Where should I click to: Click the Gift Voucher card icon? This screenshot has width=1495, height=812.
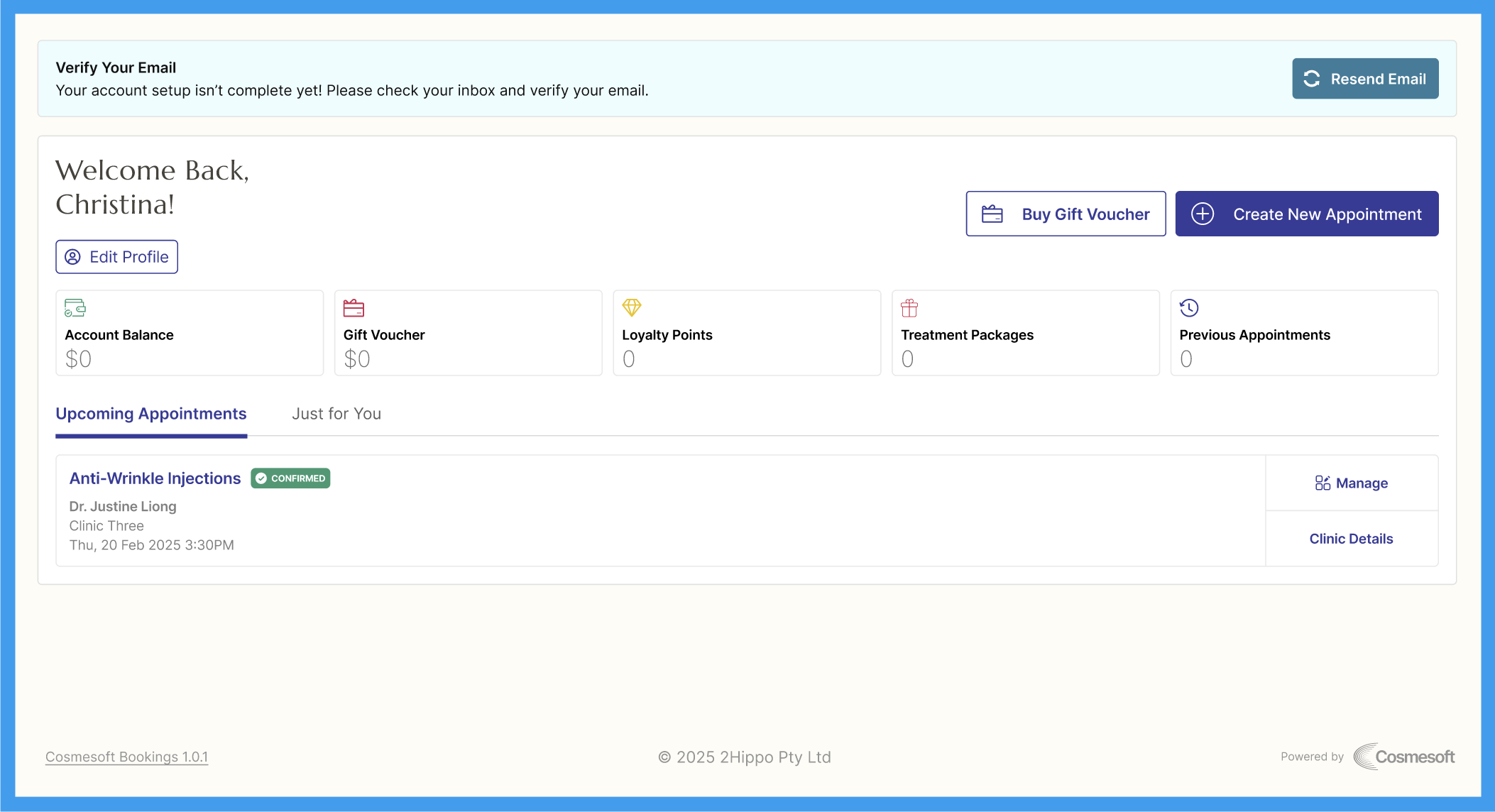(354, 308)
